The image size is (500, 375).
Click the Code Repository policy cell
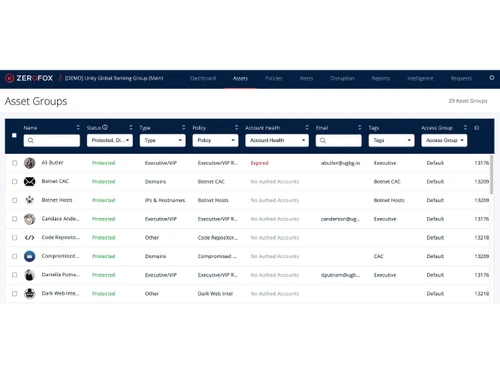(x=217, y=238)
